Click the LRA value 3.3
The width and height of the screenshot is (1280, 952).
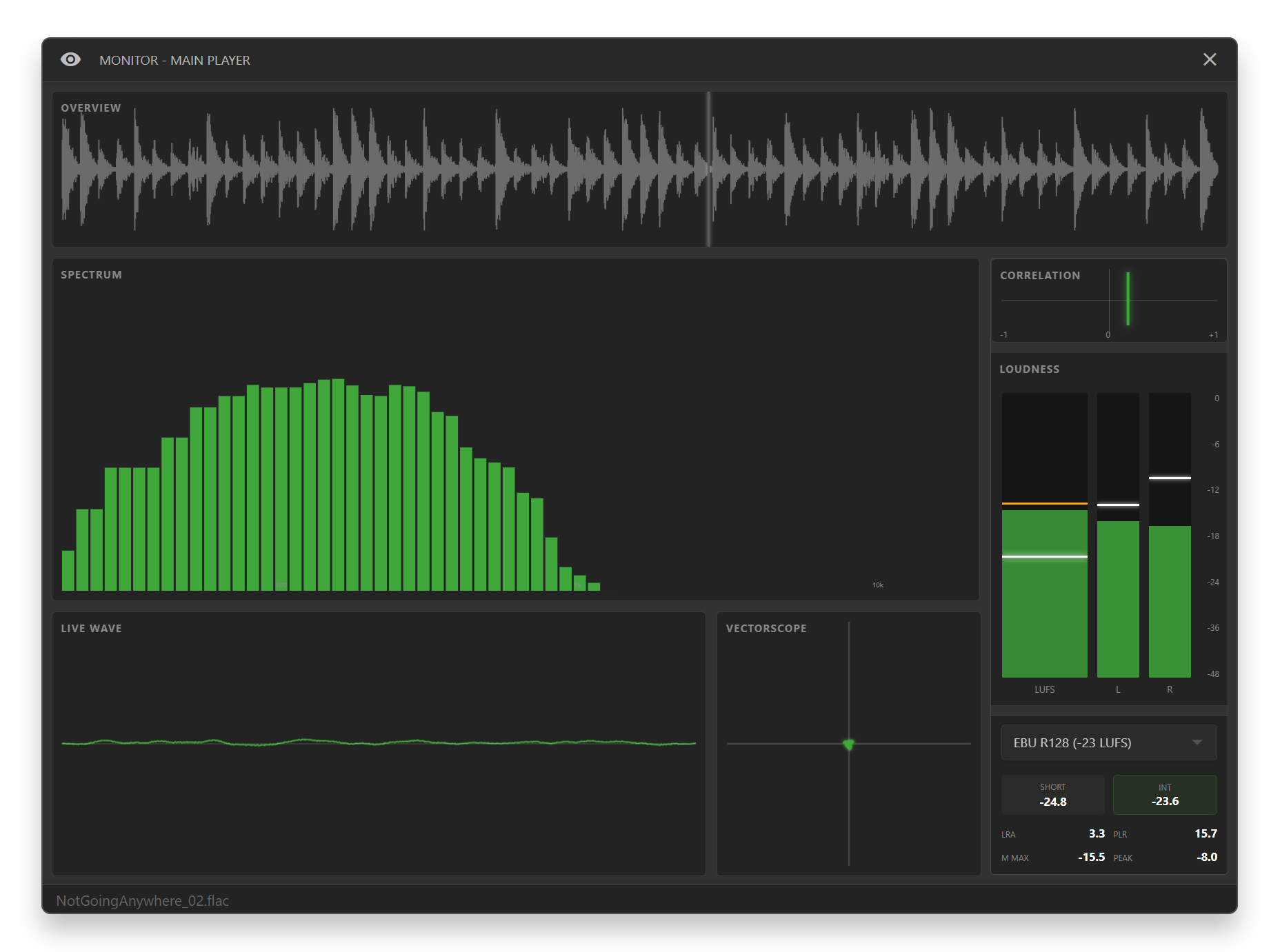1097,834
